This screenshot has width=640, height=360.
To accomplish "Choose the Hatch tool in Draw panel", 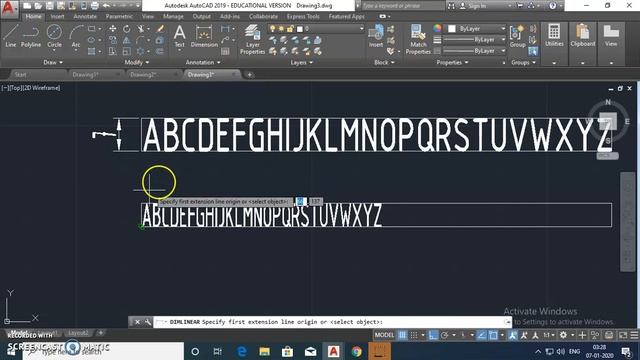I will 91,51.
